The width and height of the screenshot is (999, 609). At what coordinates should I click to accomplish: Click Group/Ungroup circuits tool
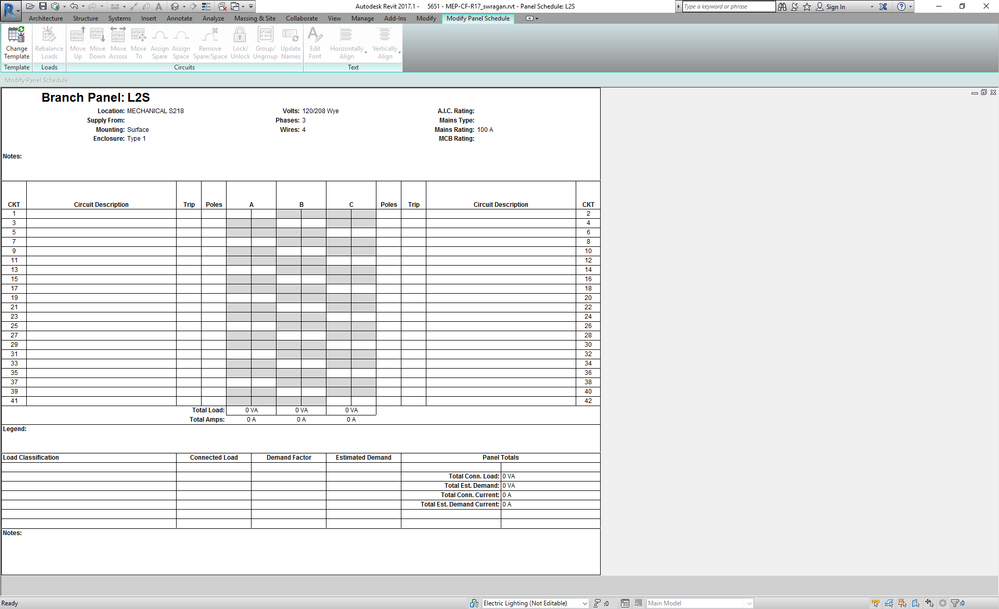(x=265, y=43)
